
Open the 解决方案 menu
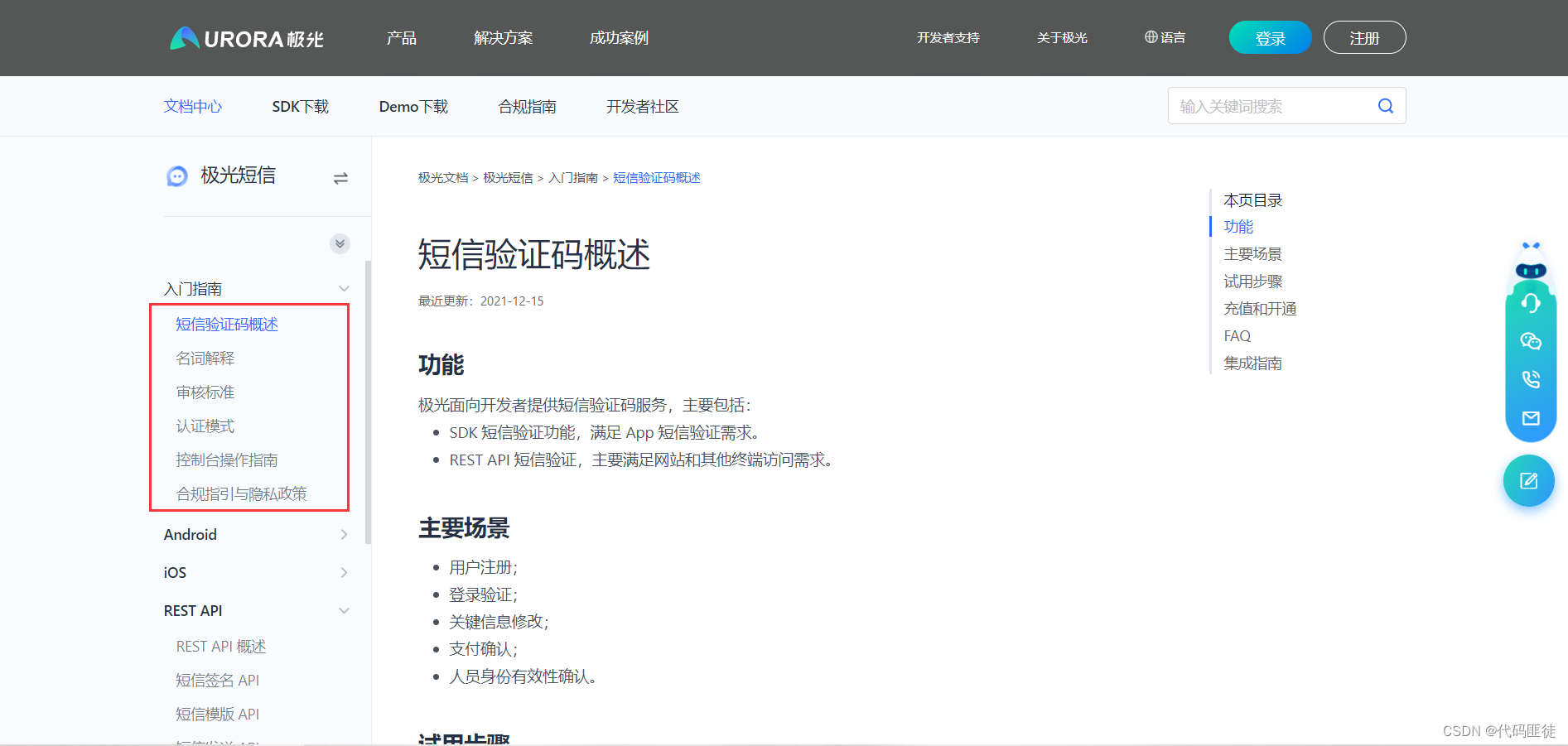(503, 38)
